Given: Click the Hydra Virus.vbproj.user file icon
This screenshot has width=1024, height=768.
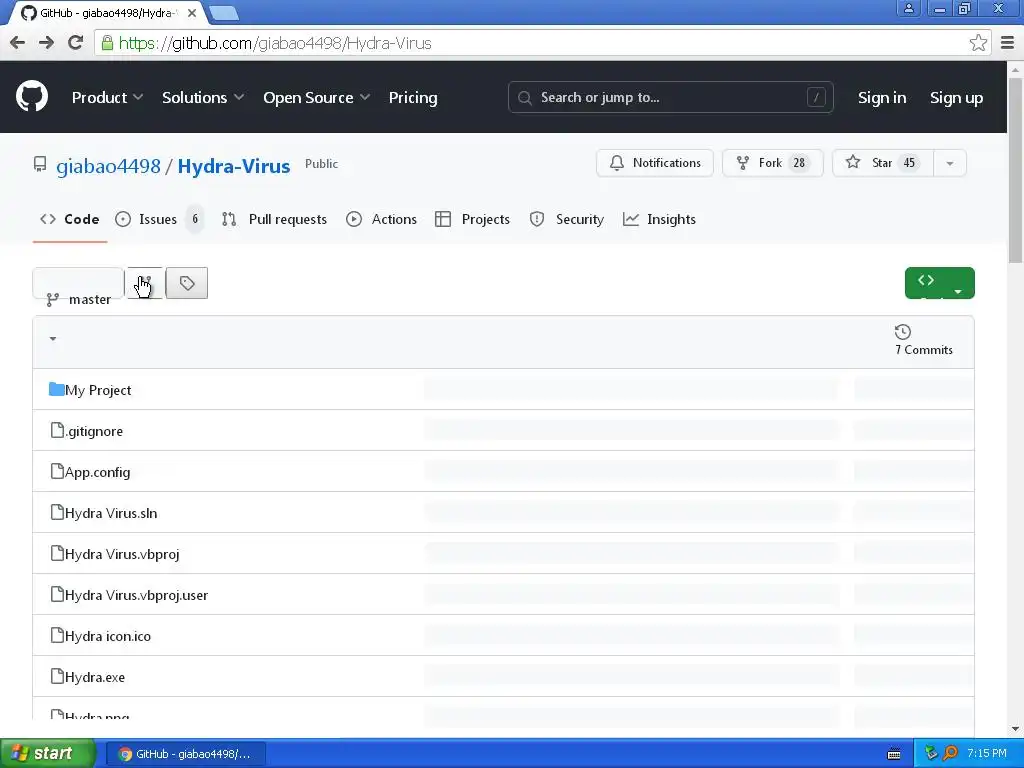Looking at the screenshot, I should point(57,595).
